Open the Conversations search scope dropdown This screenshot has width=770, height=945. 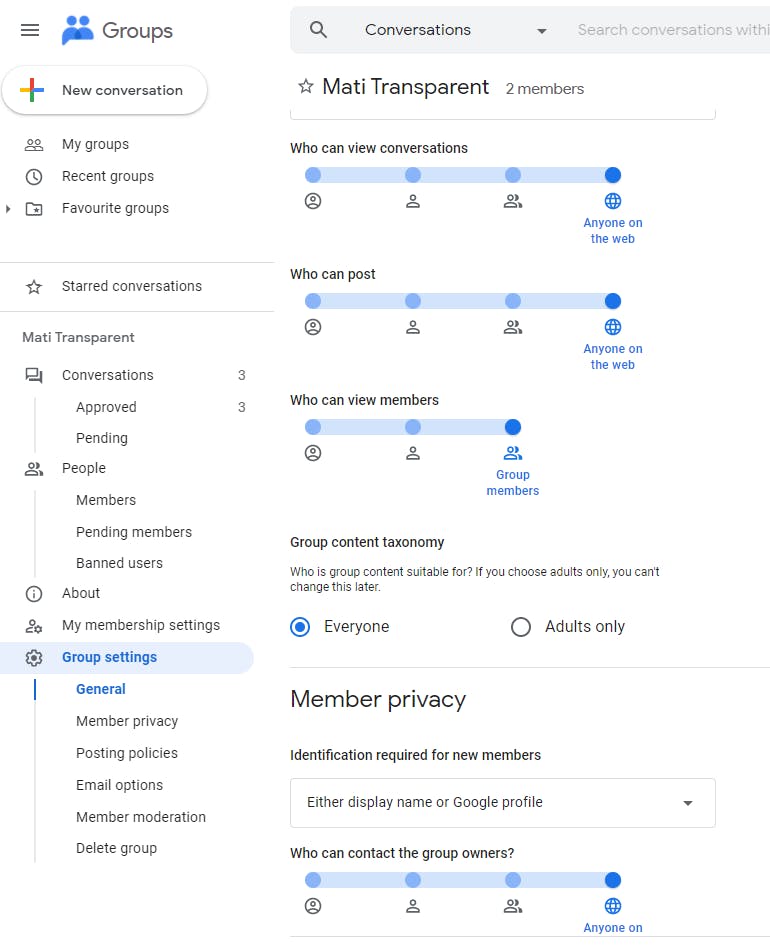tap(455, 30)
